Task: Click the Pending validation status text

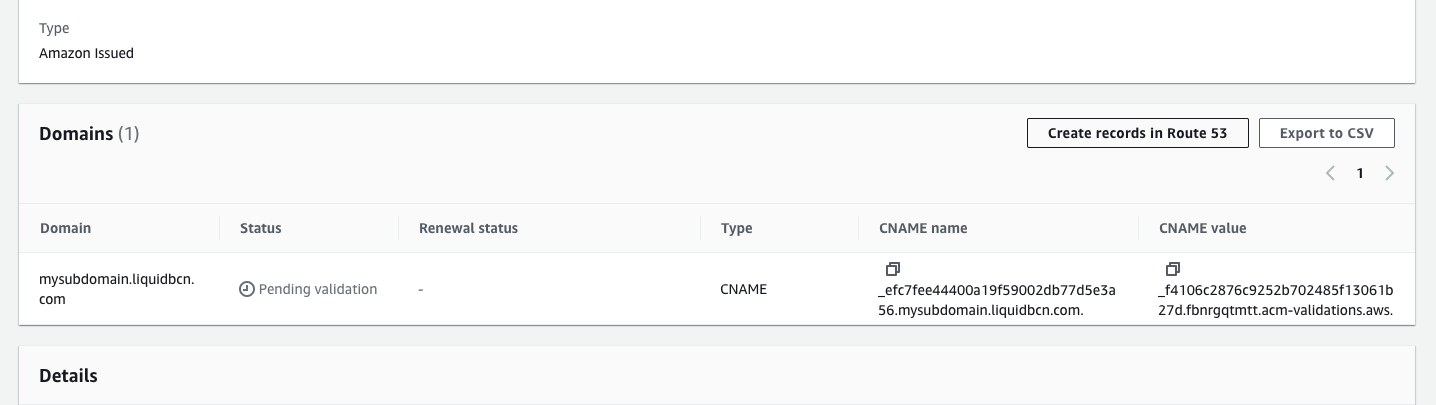Action: click(x=318, y=289)
